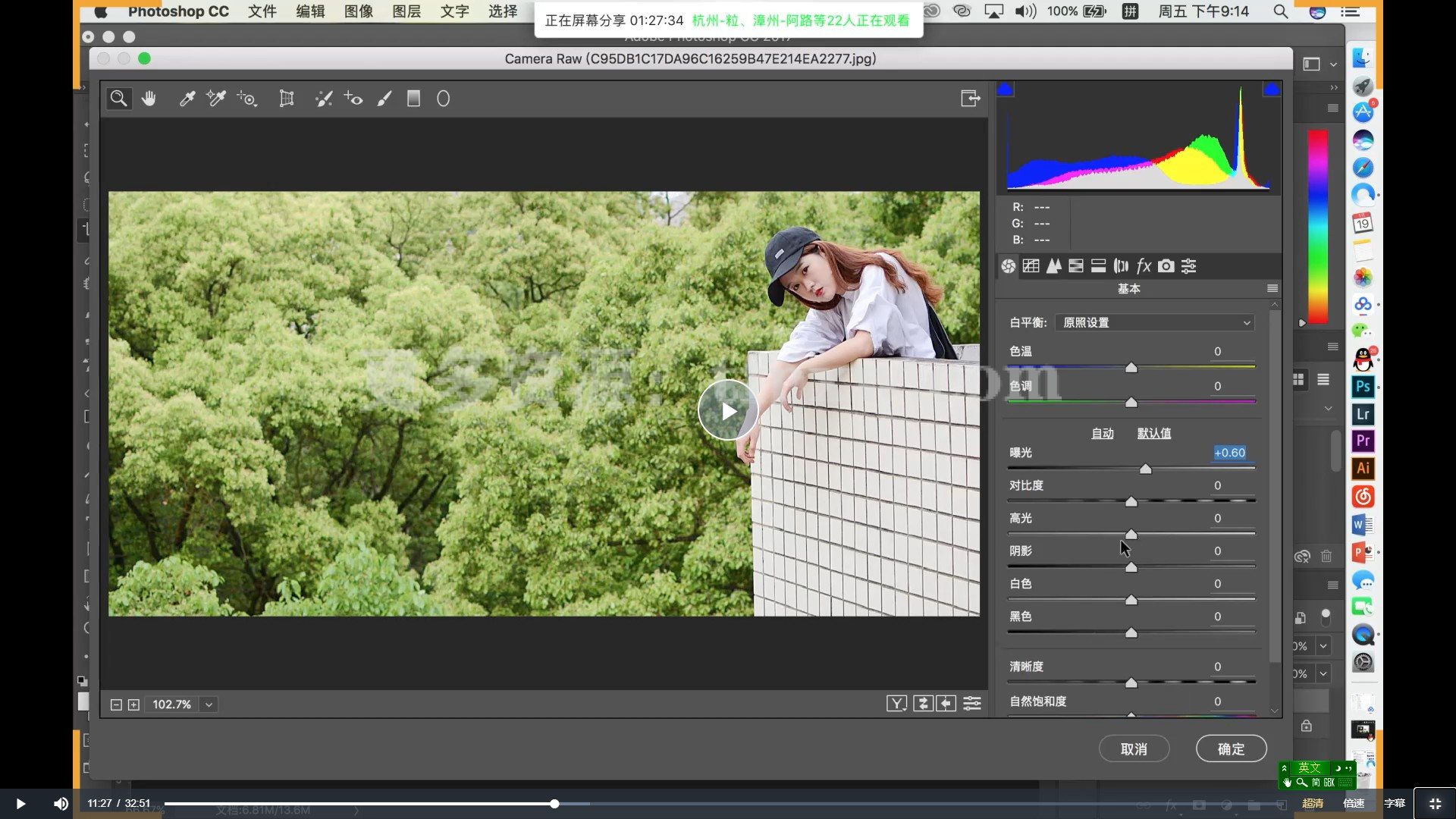Open the 倍速 playback speed selector
The width and height of the screenshot is (1456, 819).
(x=1354, y=804)
